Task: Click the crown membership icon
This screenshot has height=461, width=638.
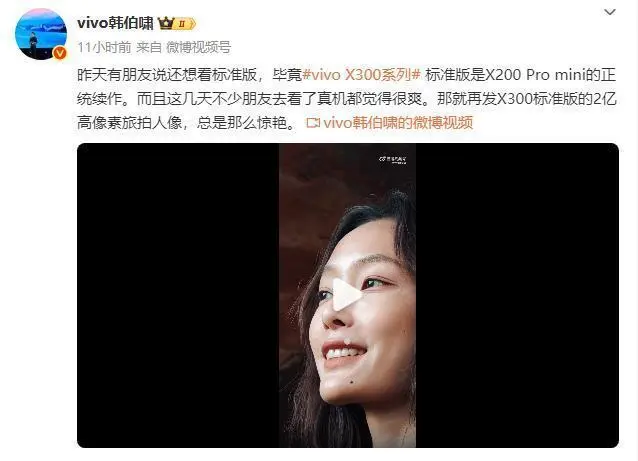Action: tap(166, 24)
